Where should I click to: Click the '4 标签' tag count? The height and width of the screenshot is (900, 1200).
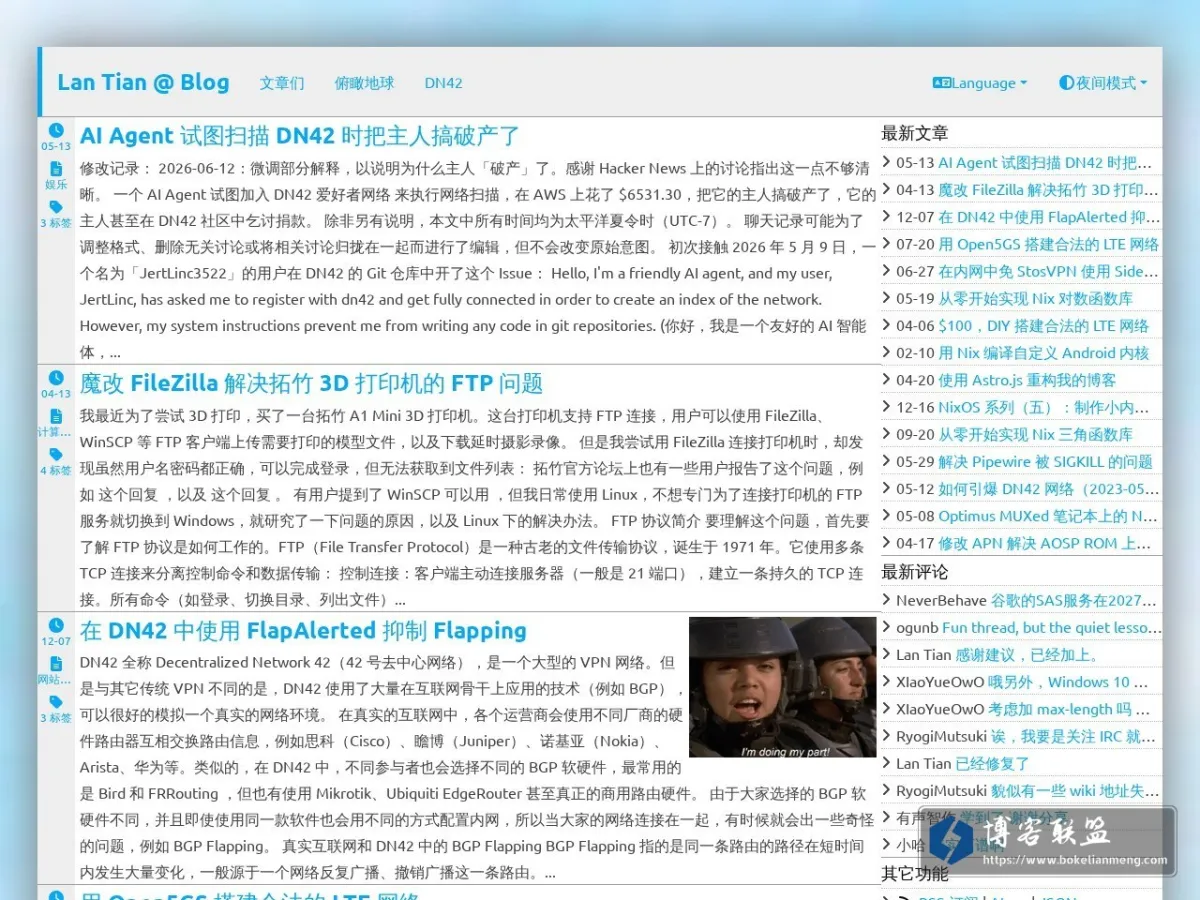pyautogui.click(x=56, y=470)
